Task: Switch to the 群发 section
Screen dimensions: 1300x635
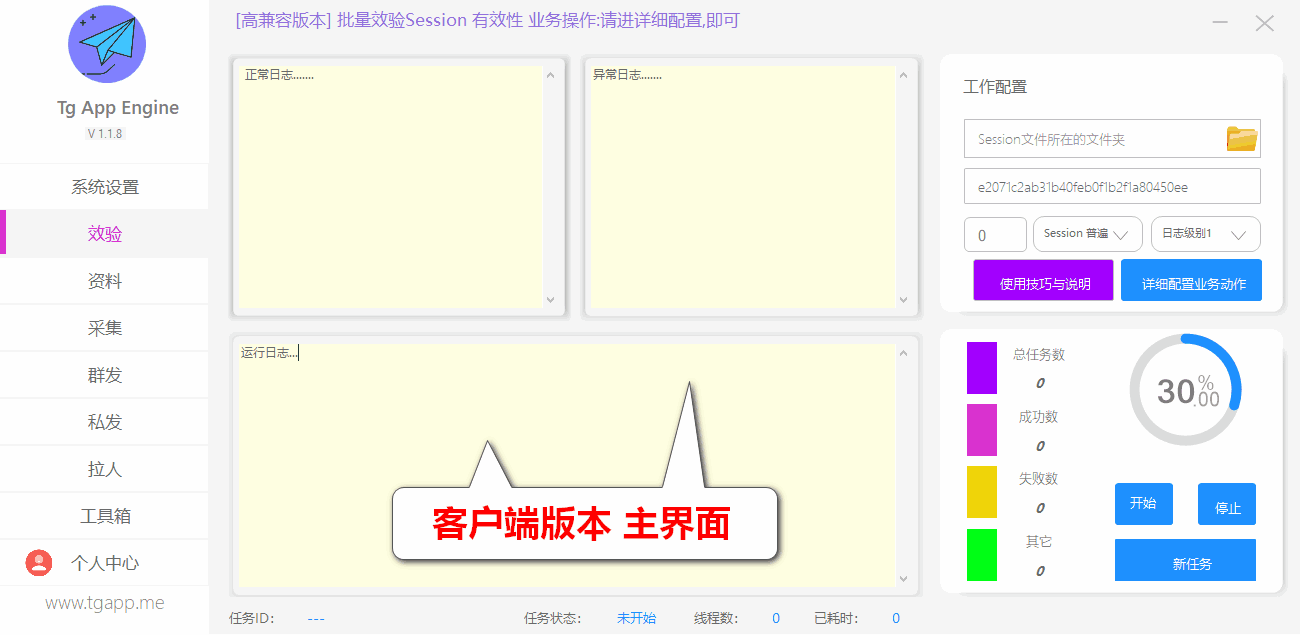Action: (105, 375)
